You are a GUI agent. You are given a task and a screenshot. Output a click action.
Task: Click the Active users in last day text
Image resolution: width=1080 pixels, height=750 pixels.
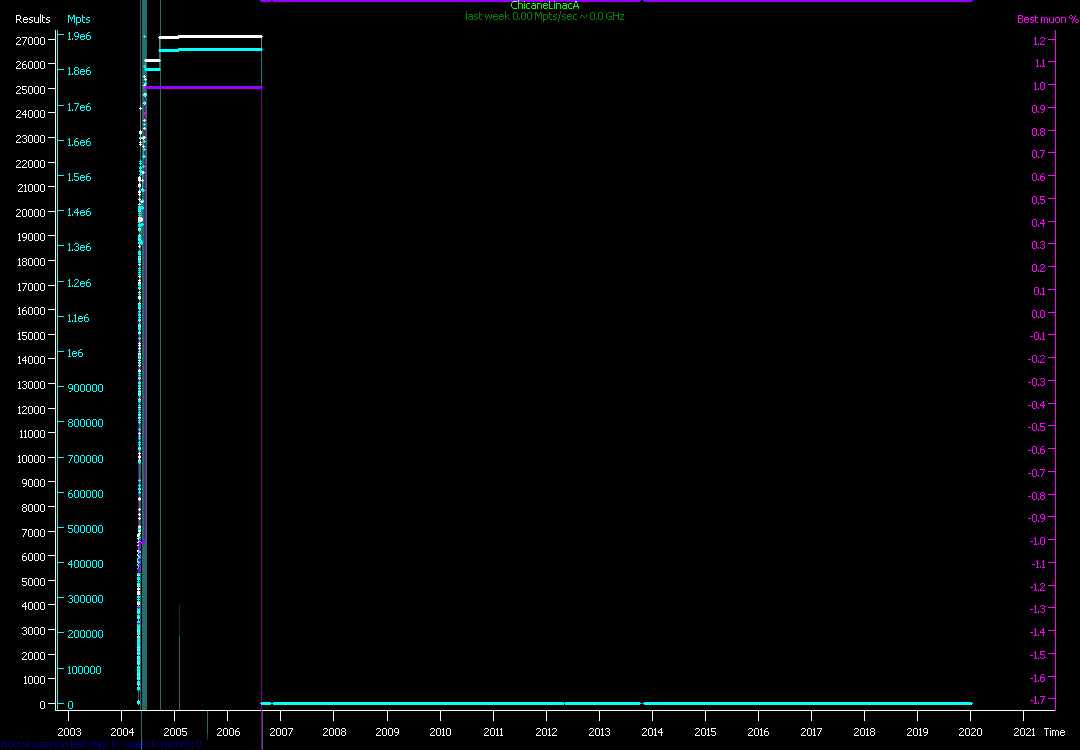coord(100,744)
